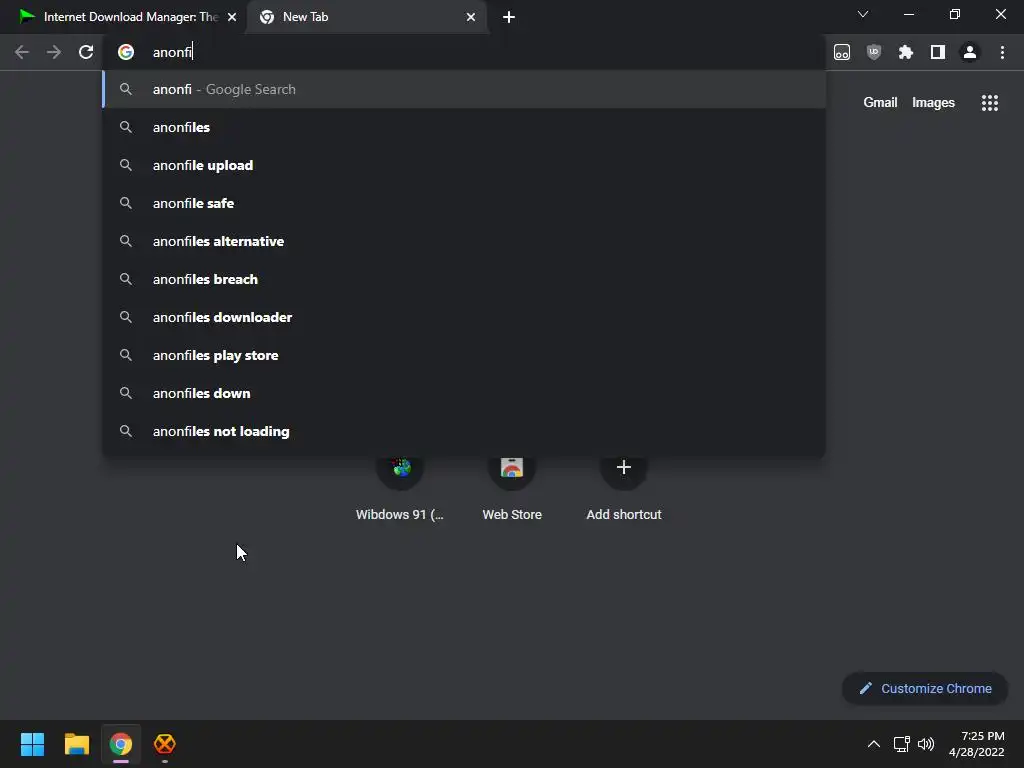Choose the 'anonfiles' suggestion

[464, 127]
